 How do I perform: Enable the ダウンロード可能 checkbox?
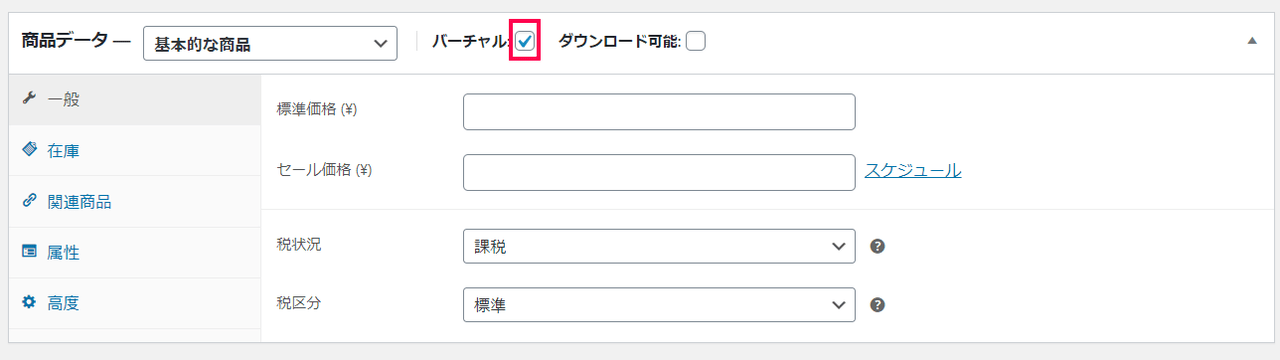pyautogui.click(x=696, y=41)
